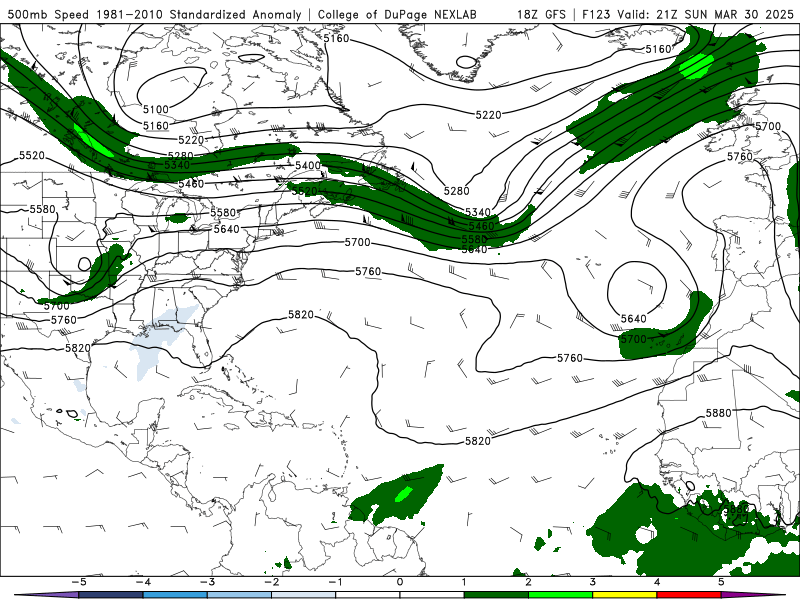
Task: Click the colorbar tick label 1
Action: 464,582
